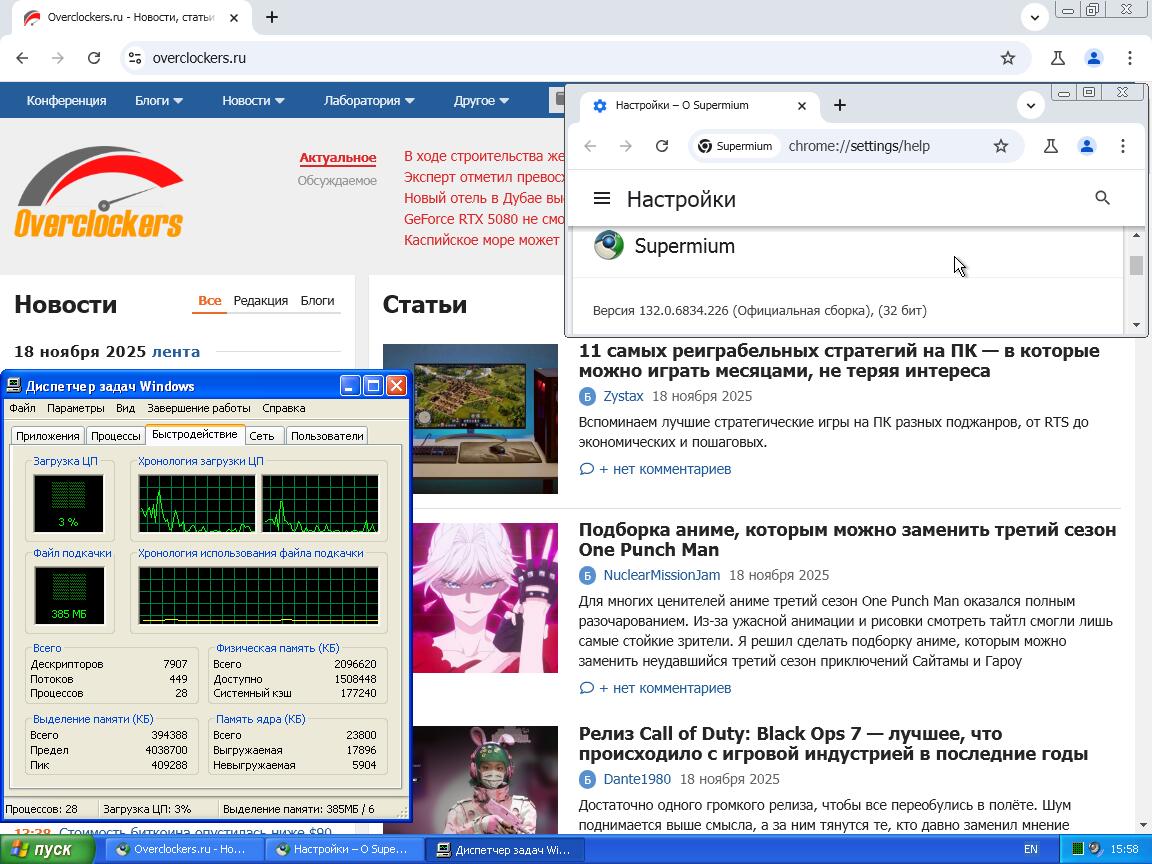
Task: Open the лента link beside the date
Action: [176, 351]
